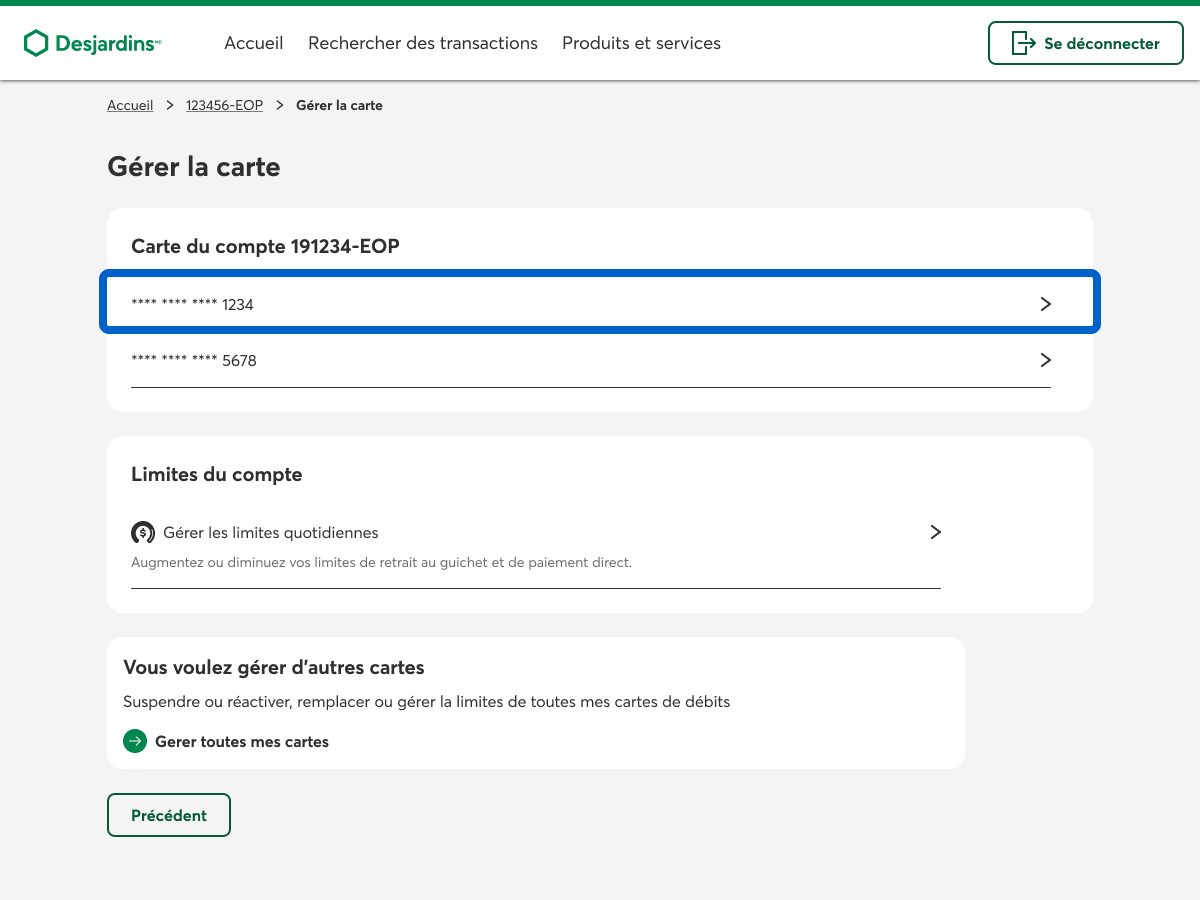Select card number ending 1234
The width and height of the screenshot is (1200, 900).
coord(193,305)
